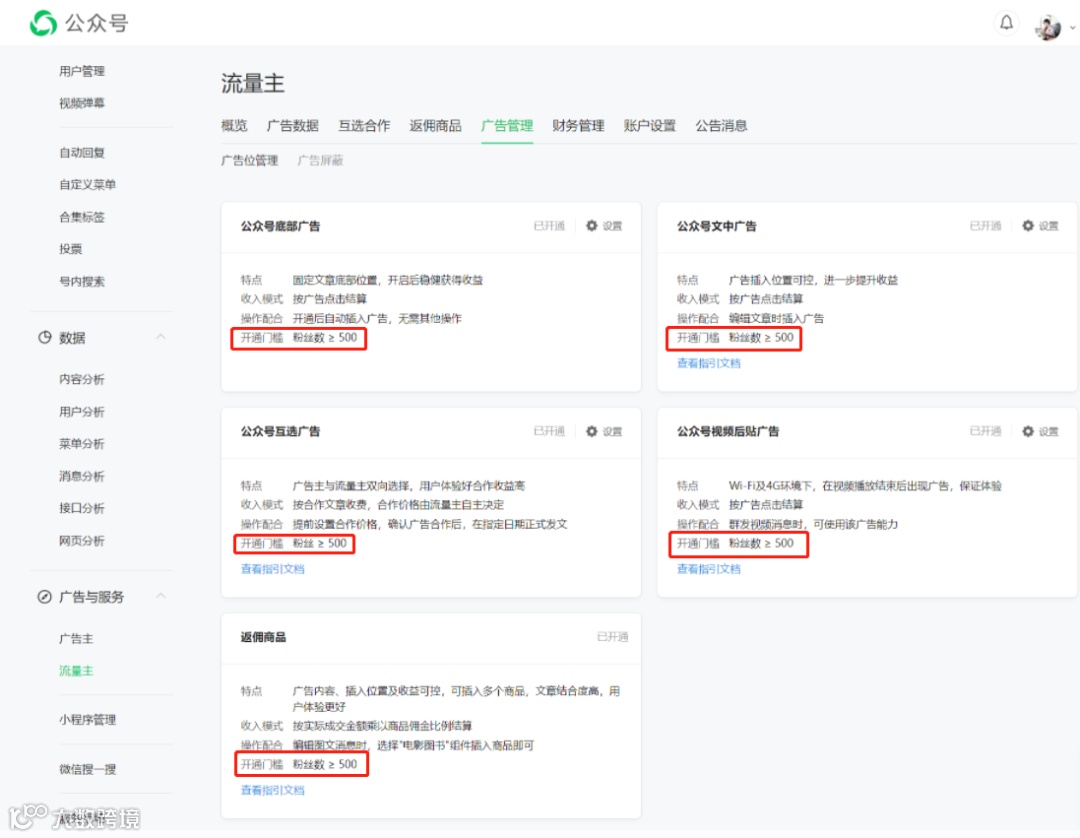This screenshot has width=1080, height=838.
Task: Open 内容分析 under 数据
Action: [82, 379]
